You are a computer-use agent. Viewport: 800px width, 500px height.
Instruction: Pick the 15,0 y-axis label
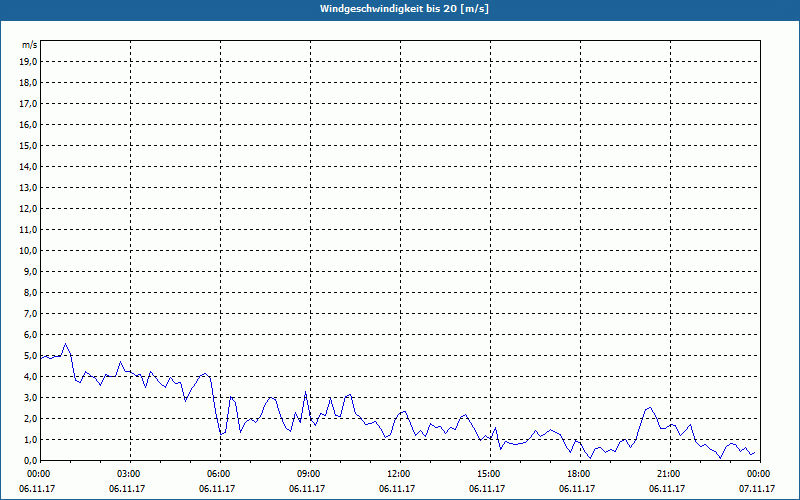click(29, 145)
